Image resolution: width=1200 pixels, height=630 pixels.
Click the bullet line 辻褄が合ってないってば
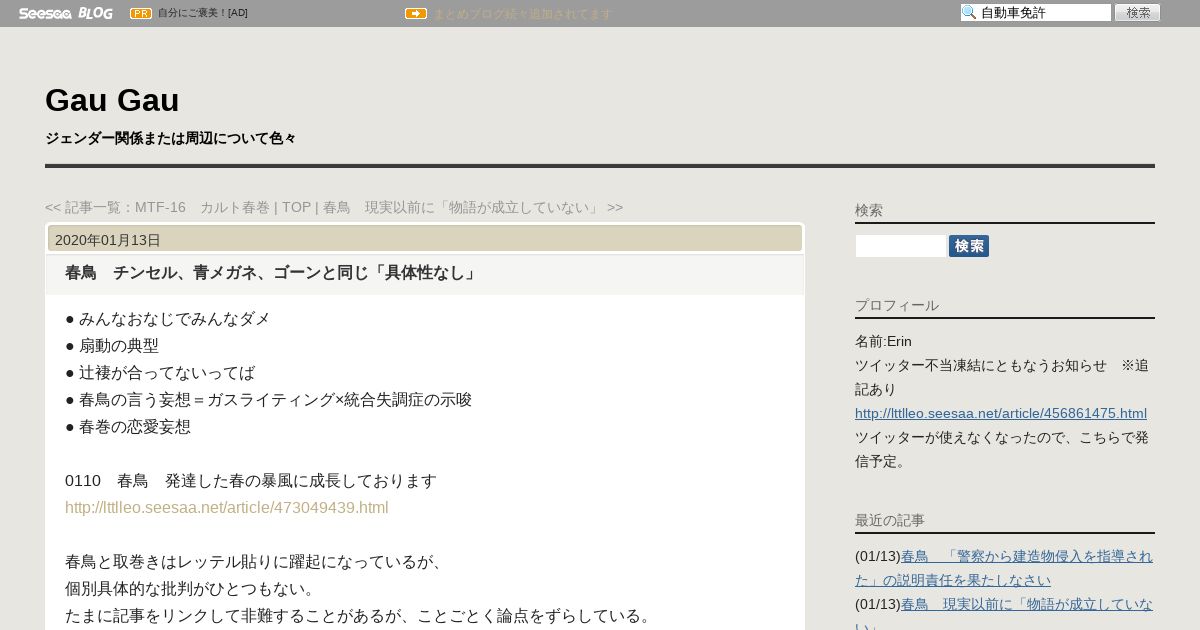tap(160, 373)
